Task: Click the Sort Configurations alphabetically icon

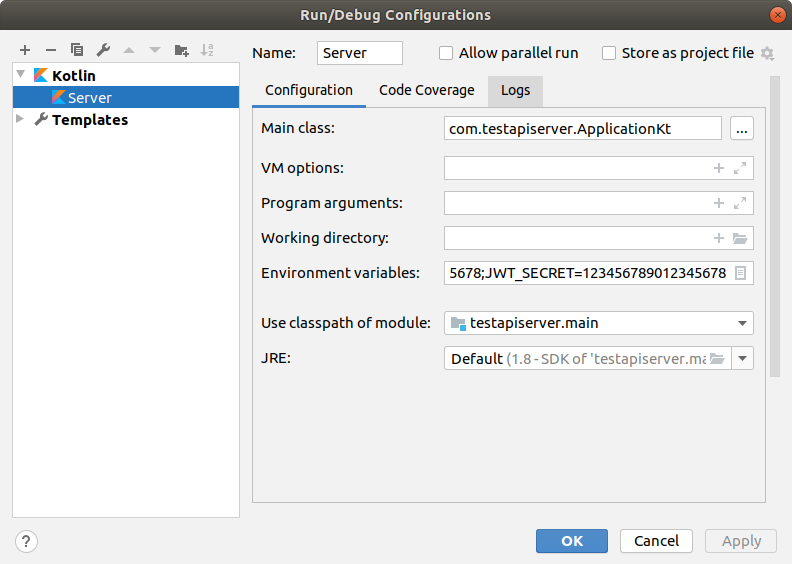Action: 207,49
